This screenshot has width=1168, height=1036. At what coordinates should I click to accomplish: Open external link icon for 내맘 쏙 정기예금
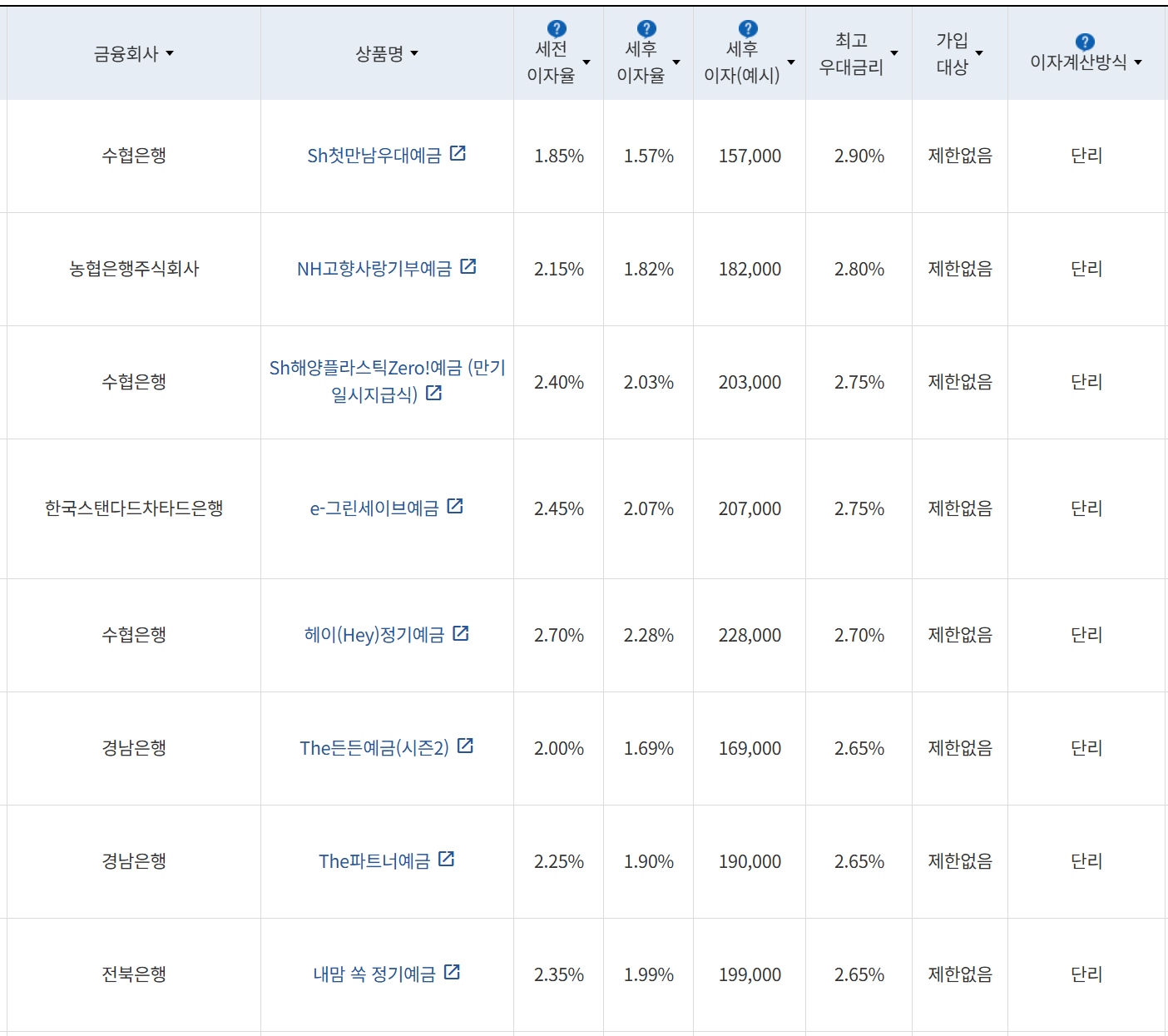coord(452,972)
